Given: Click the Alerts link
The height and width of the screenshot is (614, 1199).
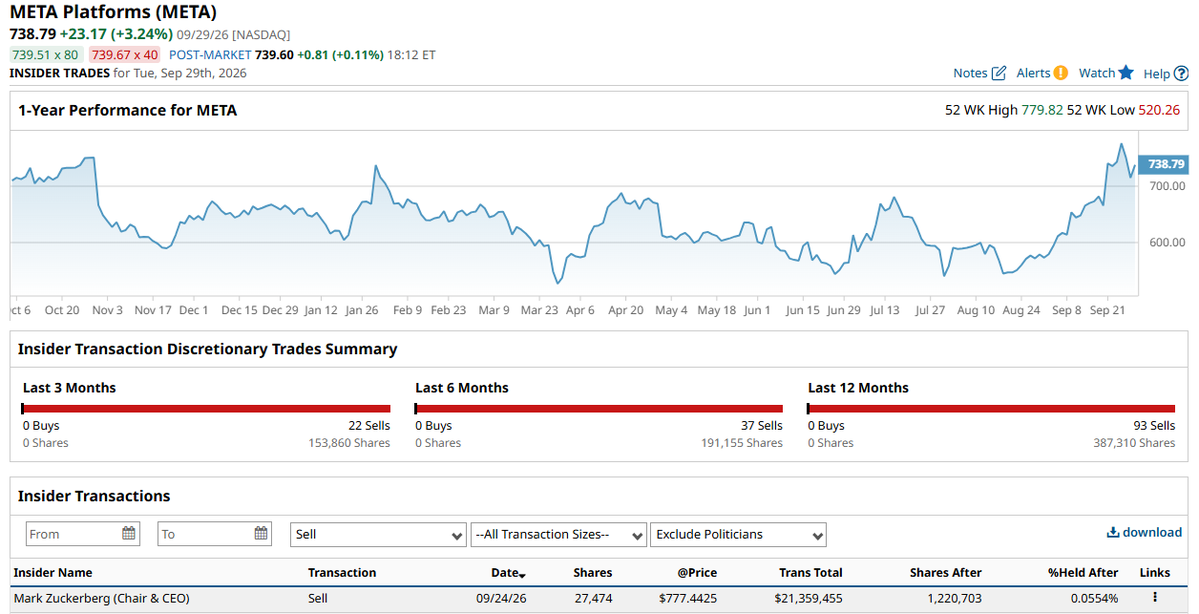Looking at the screenshot, I should 1033,73.
